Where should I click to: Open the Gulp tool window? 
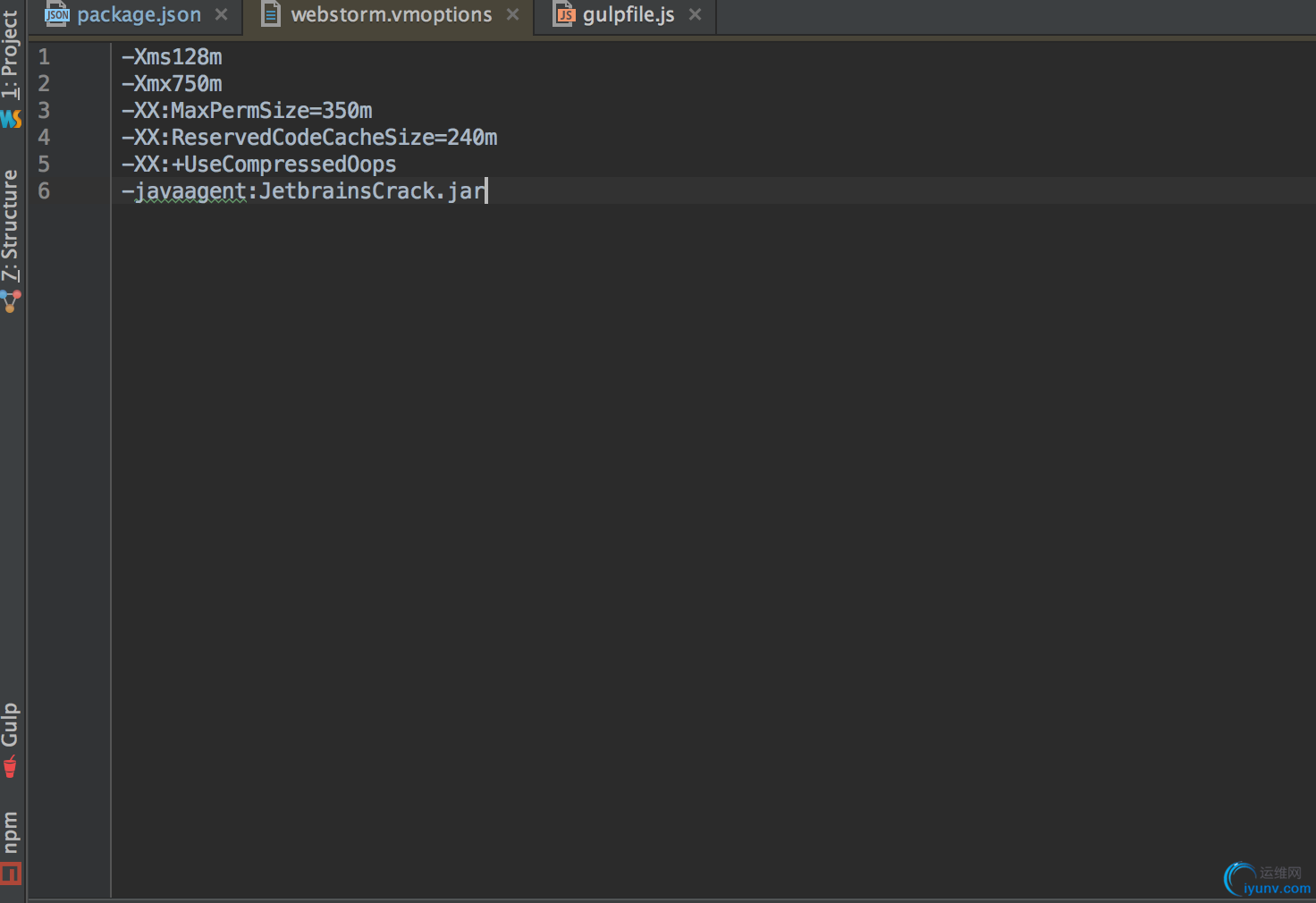tap(10, 724)
